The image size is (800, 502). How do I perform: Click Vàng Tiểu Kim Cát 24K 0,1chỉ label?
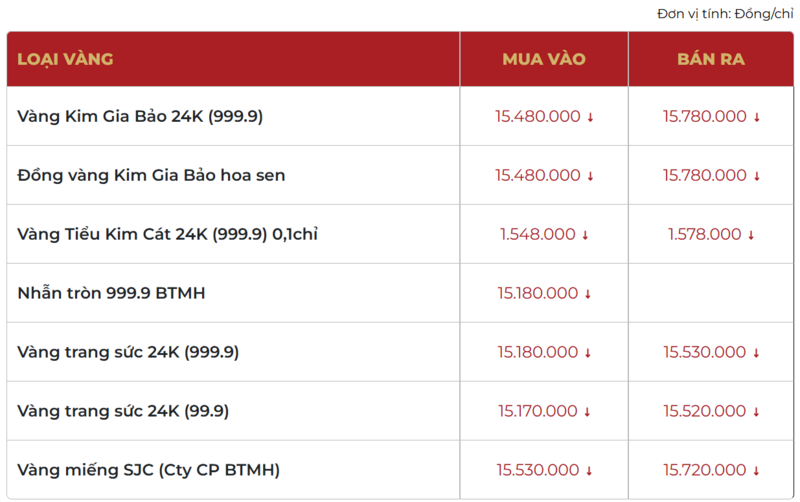(x=167, y=234)
